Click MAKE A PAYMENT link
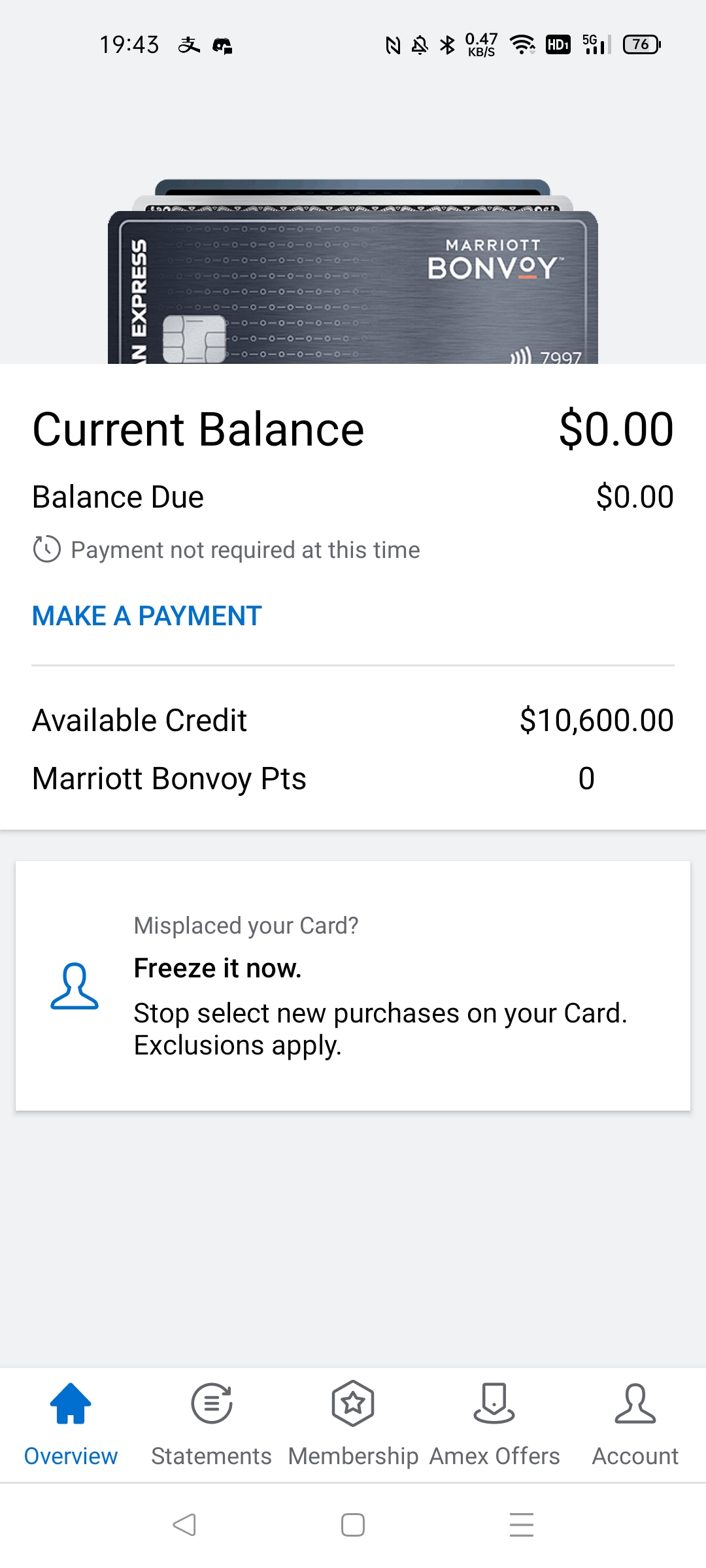 coord(147,616)
